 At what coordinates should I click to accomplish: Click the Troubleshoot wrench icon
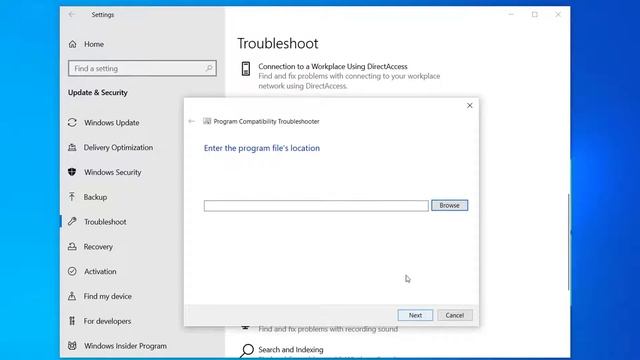click(x=72, y=222)
